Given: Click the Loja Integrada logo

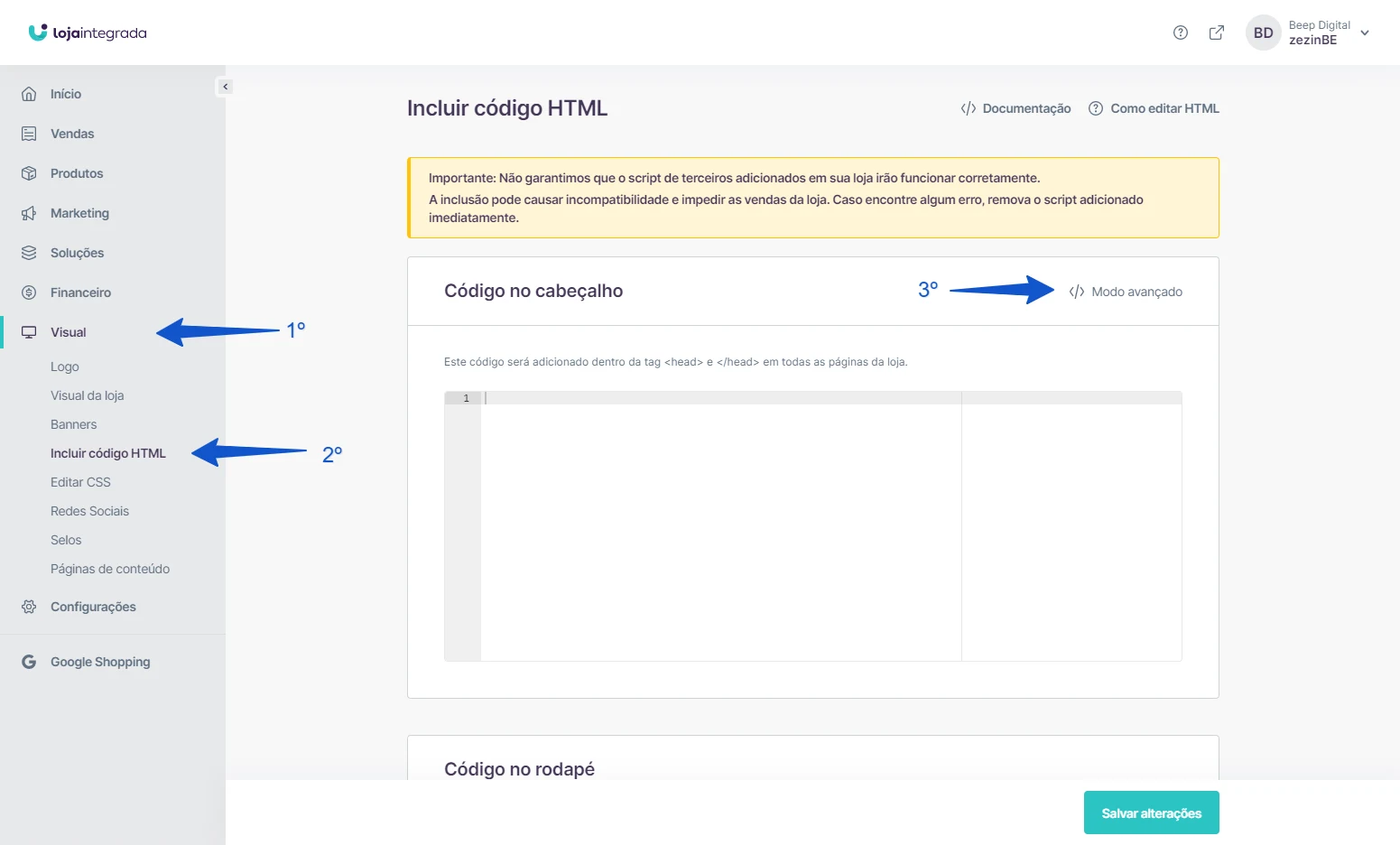Looking at the screenshot, I should pos(88,32).
